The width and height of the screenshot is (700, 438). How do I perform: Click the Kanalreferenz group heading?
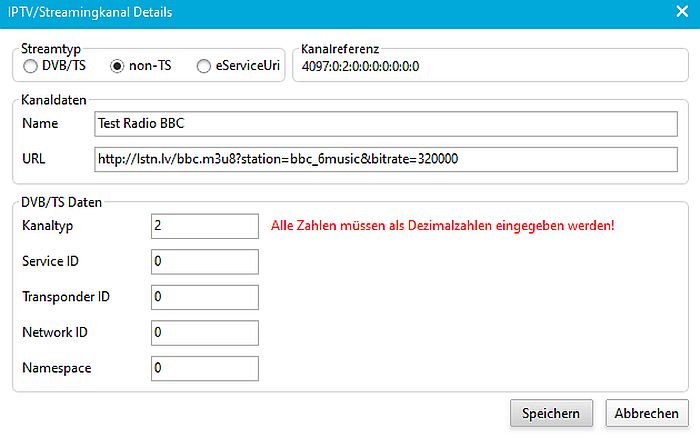click(x=339, y=47)
